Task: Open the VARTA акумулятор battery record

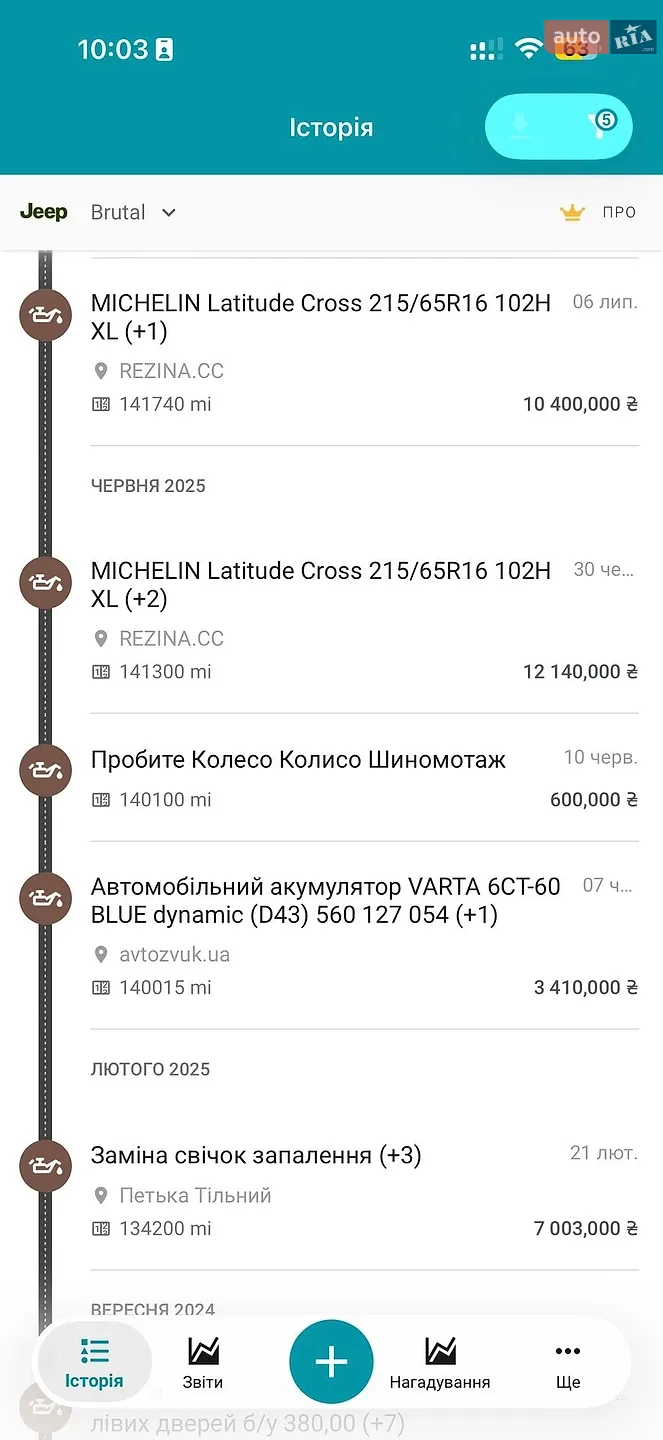Action: tap(364, 936)
